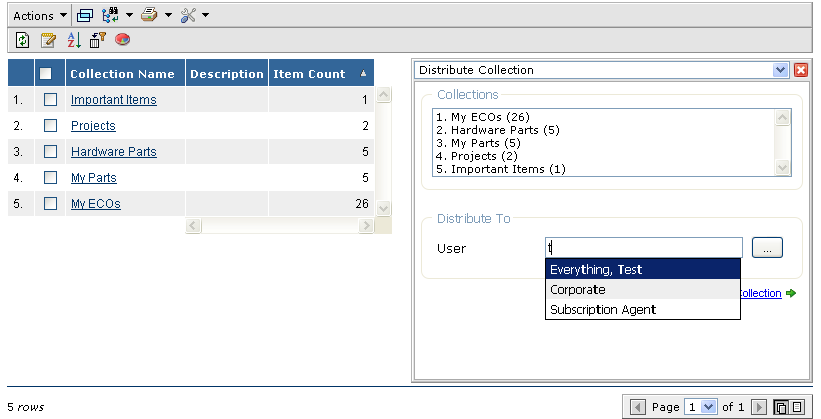Check the Important Items row checkbox
The height and width of the screenshot is (419, 821).
tap(50, 100)
